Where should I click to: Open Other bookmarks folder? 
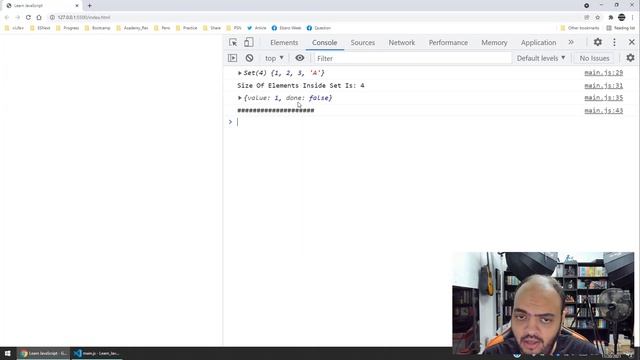pos(580,28)
